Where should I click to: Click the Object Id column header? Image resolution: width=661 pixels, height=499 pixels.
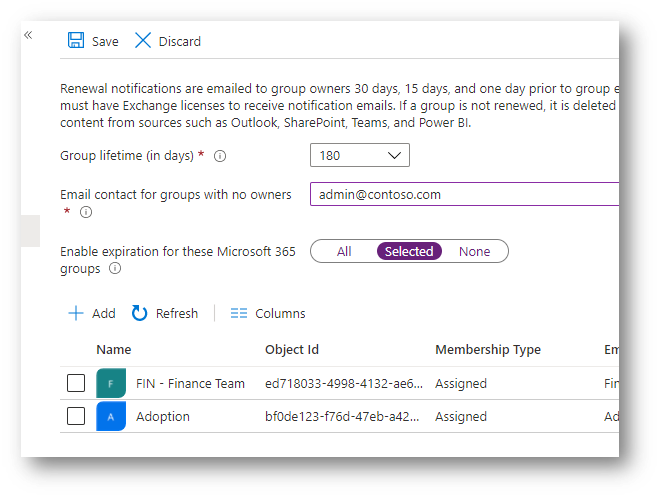[292, 349]
